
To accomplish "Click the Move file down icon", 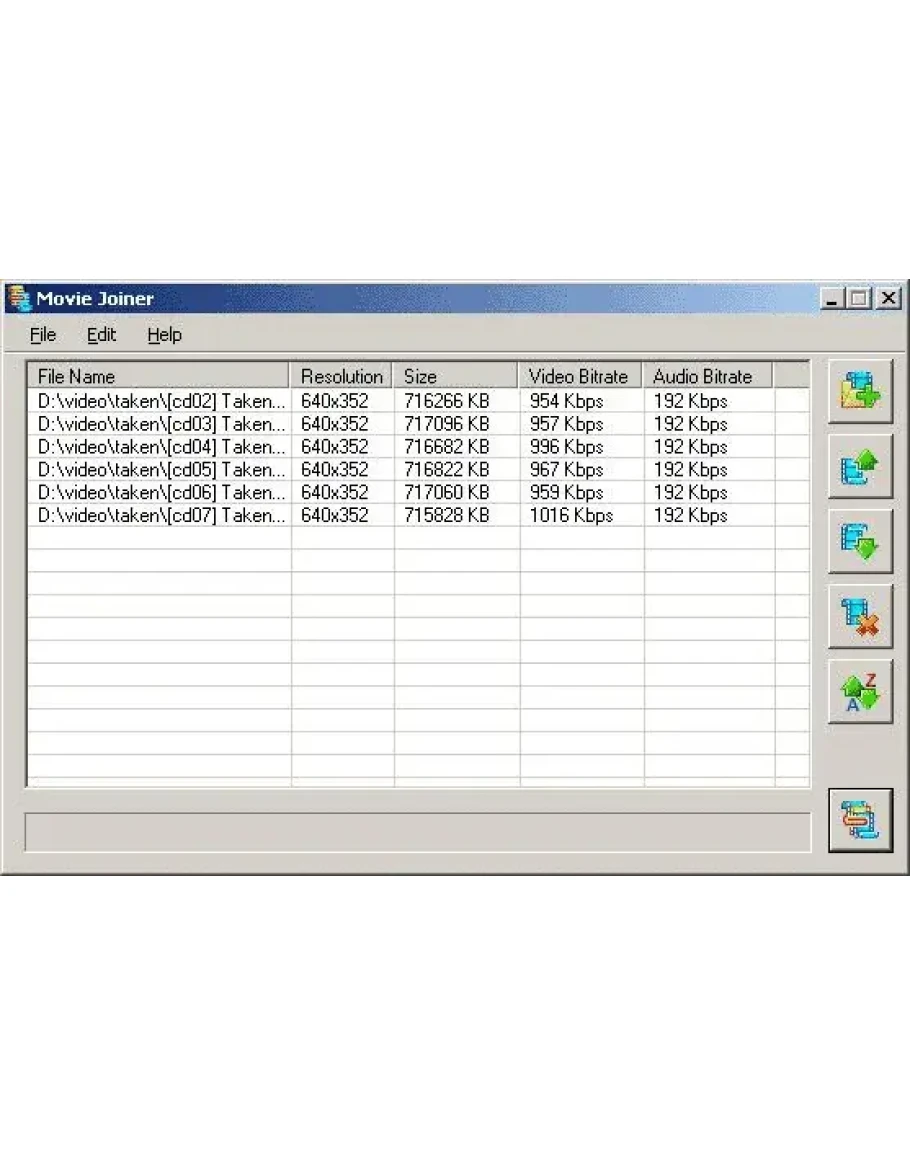I will pos(860,542).
